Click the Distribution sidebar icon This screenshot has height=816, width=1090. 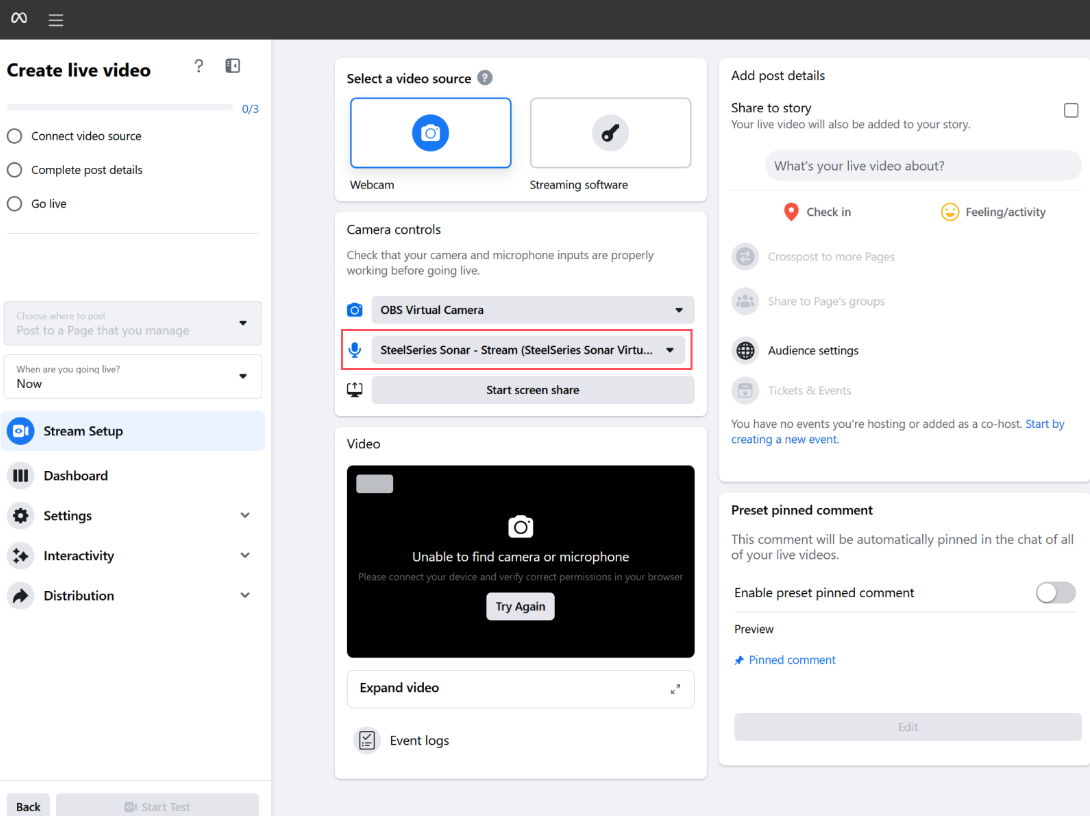pyautogui.click(x=20, y=595)
